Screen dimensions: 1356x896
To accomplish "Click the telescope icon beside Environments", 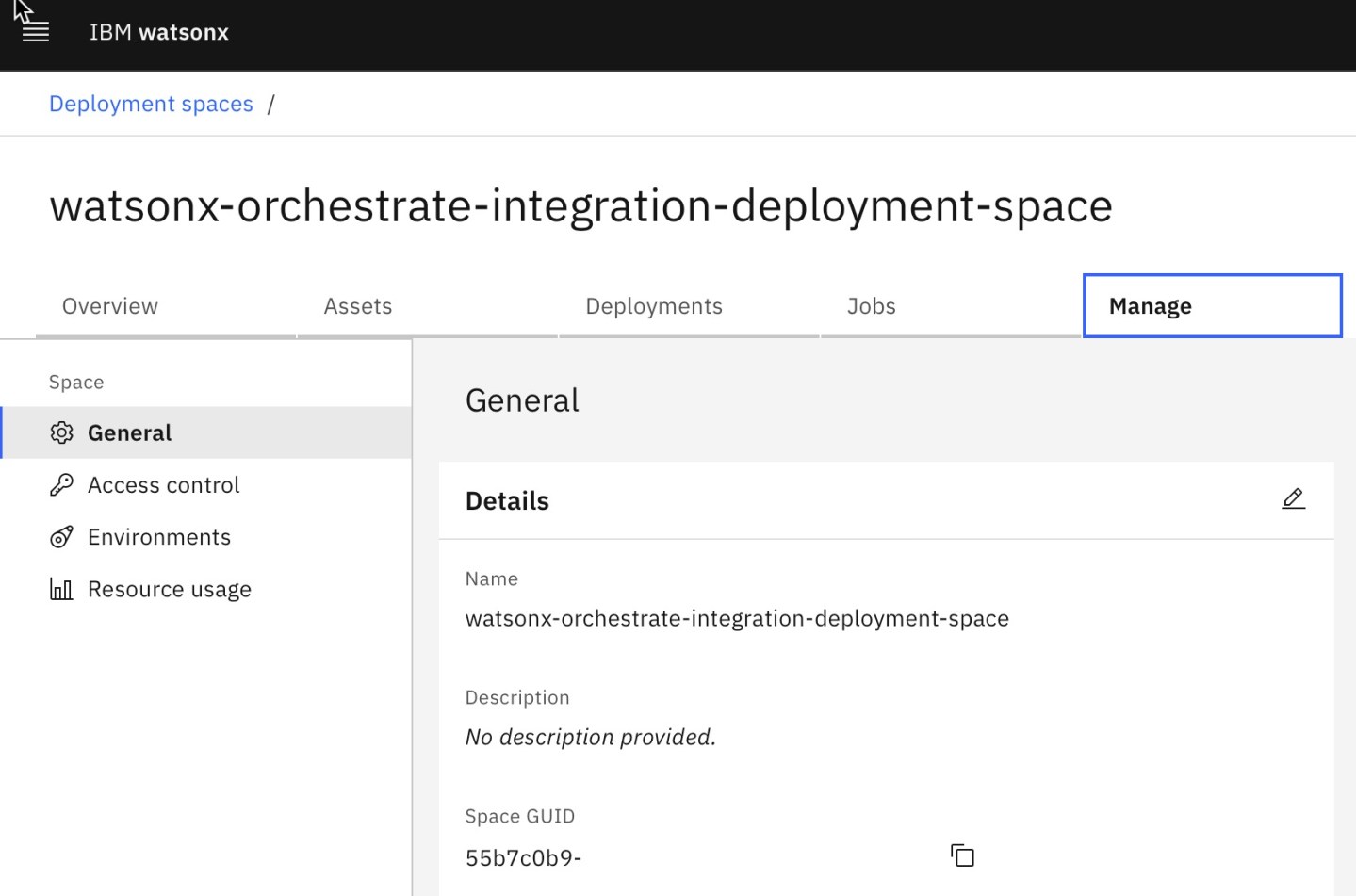I will pyautogui.click(x=61, y=536).
